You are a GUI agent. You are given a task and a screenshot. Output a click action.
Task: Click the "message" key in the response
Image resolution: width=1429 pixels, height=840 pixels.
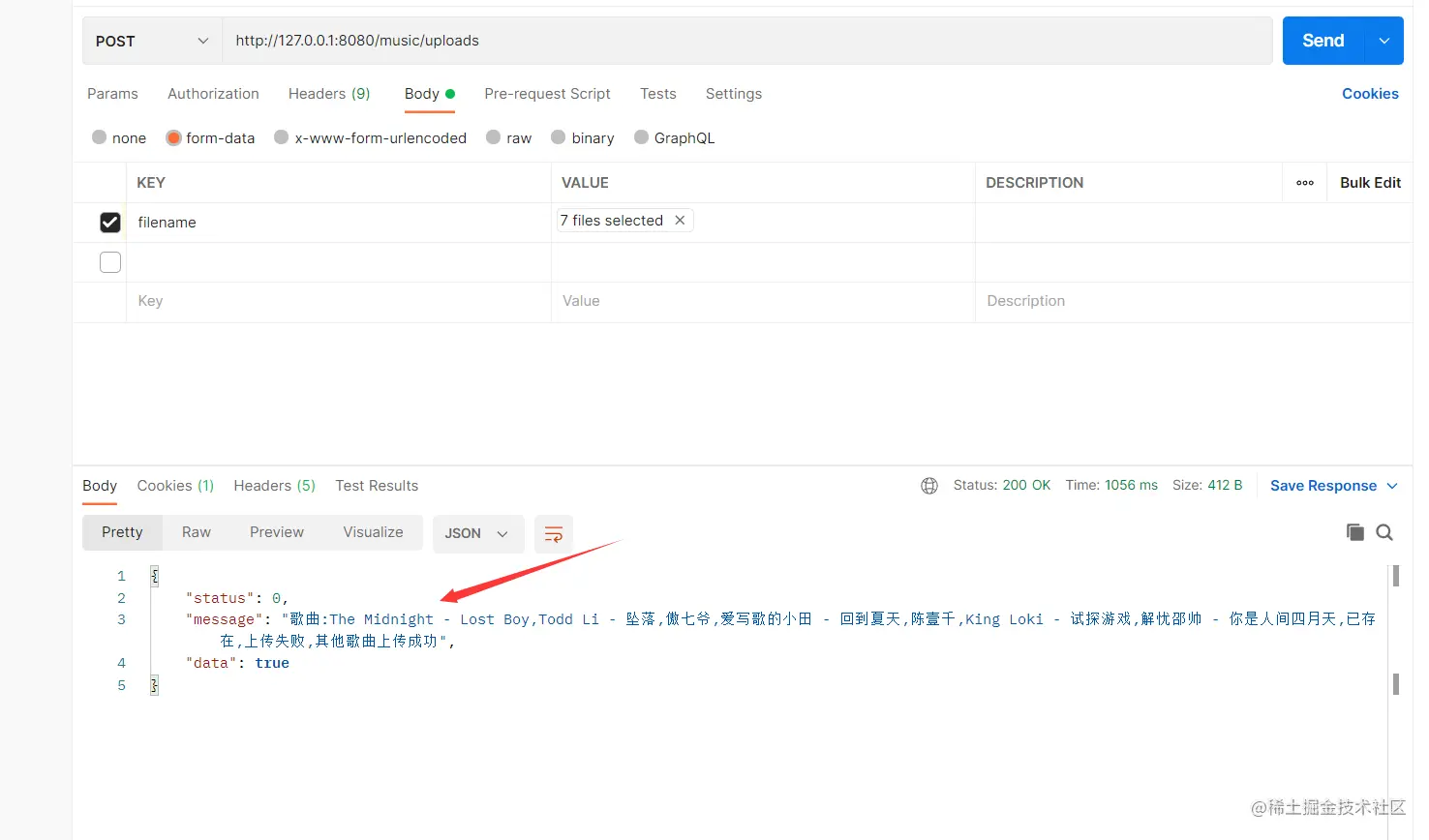click(225, 619)
